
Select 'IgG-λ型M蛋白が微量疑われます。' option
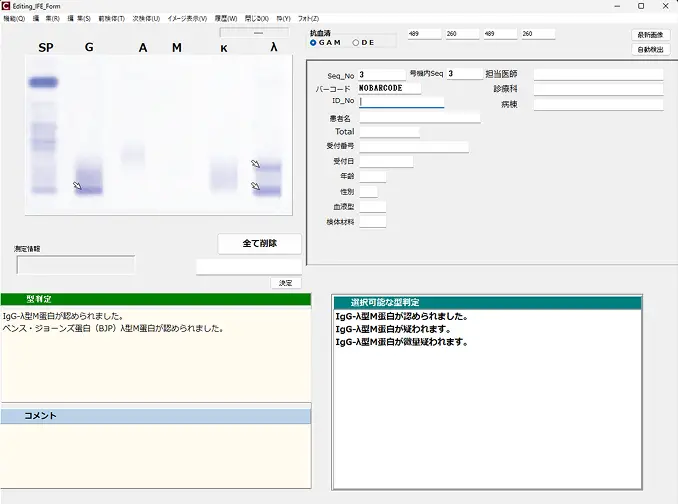point(402,342)
